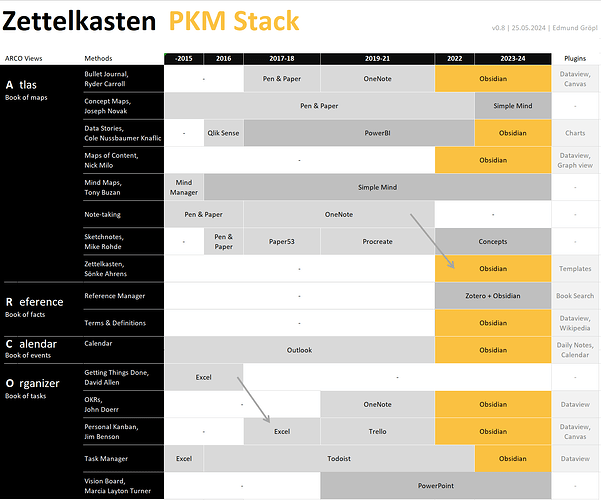601x500 pixels.
Task: Click the Book Search plugin cell
Action: coord(575,296)
